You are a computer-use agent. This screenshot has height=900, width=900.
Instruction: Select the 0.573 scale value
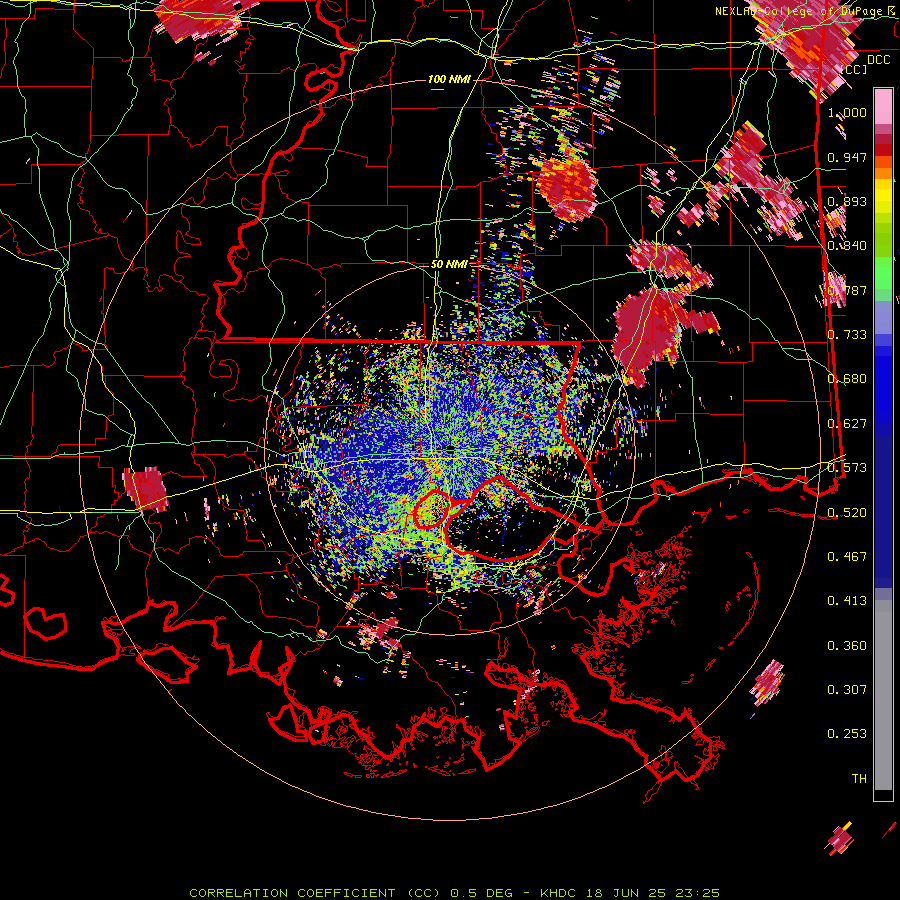tap(847, 468)
